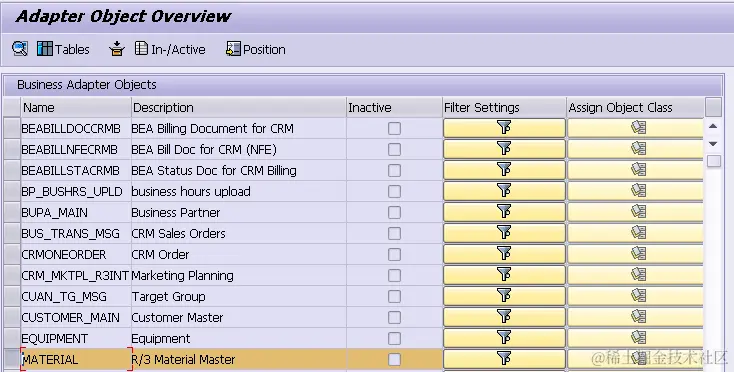Screen dimensions: 734x372
Task: Open filter settings for BEABILLSTACRMB
Action: point(504,170)
